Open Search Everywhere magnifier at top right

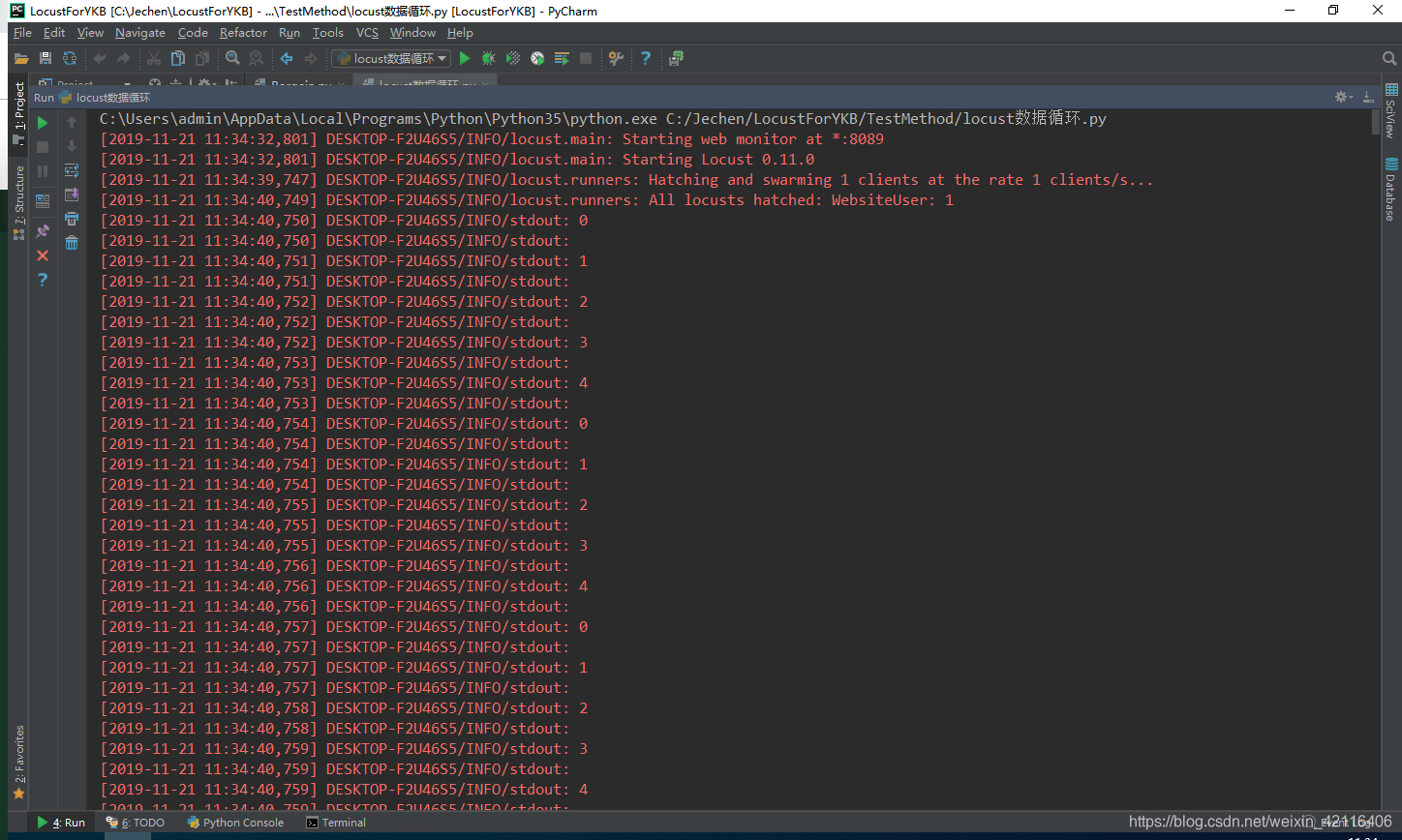pyautogui.click(x=1389, y=58)
